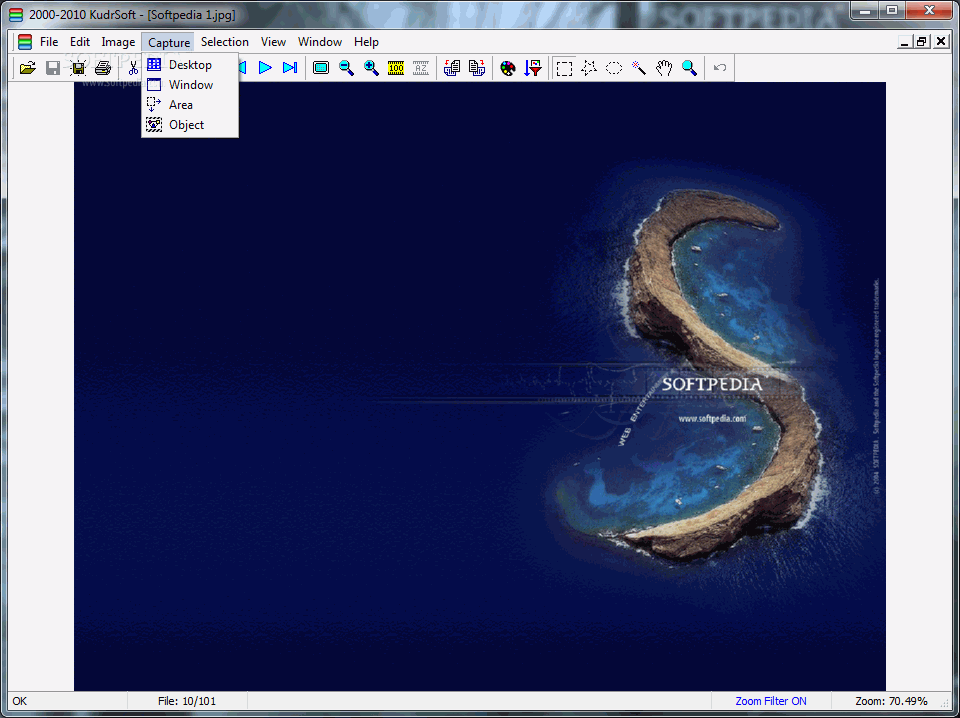This screenshot has width=960, height=718.
Task: Restore the inner document window
Action: [922, 42]
